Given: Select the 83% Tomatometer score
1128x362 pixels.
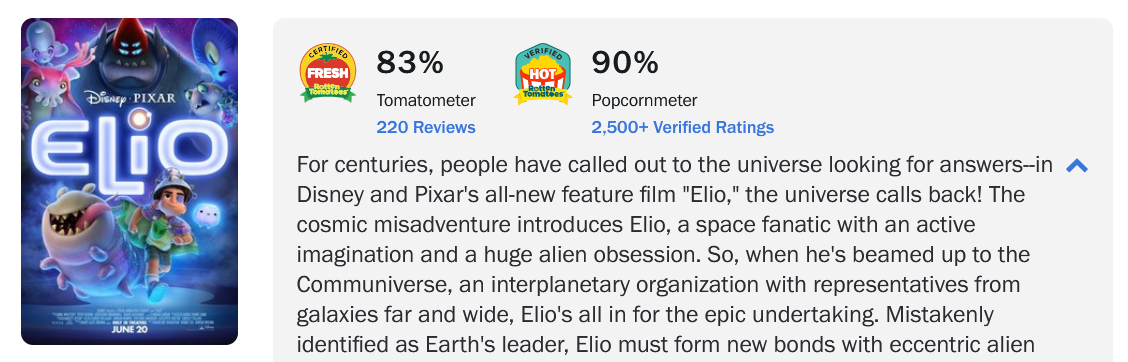Looking at the screenshot, I should coord(410,63).
